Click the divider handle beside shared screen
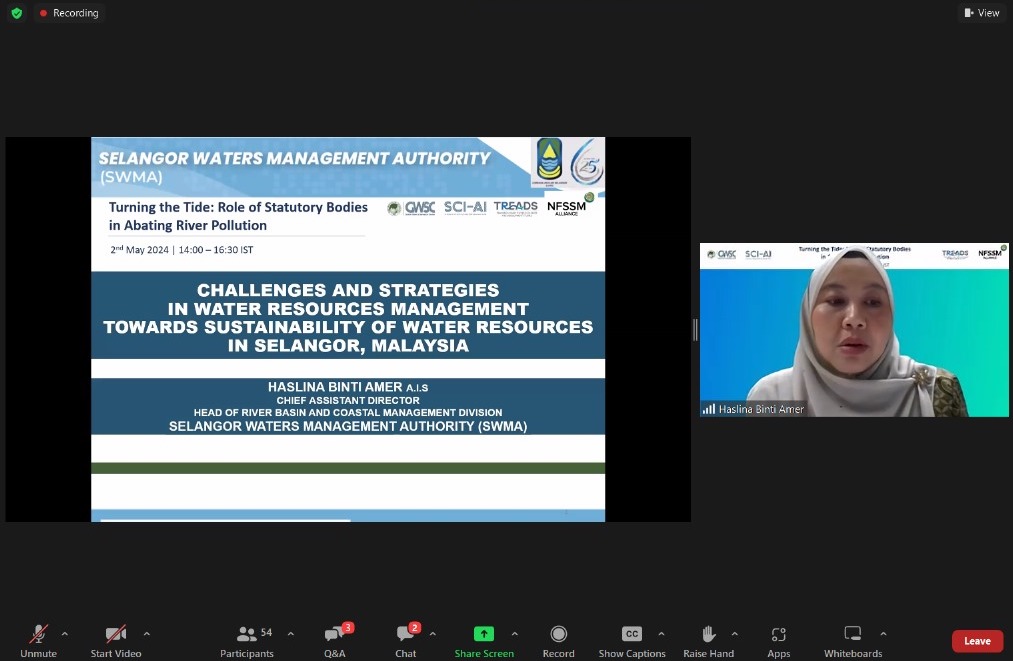The image size is (1013, 661). pyautogui.click(x=695, y=330)
